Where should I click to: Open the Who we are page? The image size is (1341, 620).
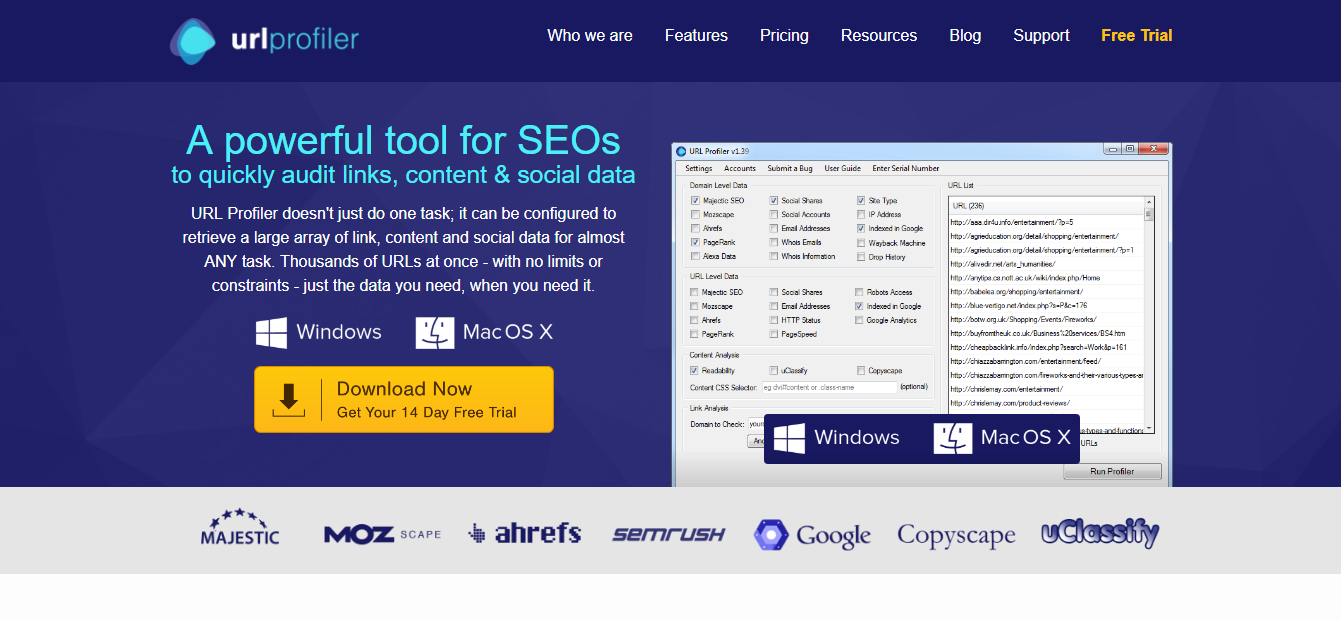coord(590,36)
